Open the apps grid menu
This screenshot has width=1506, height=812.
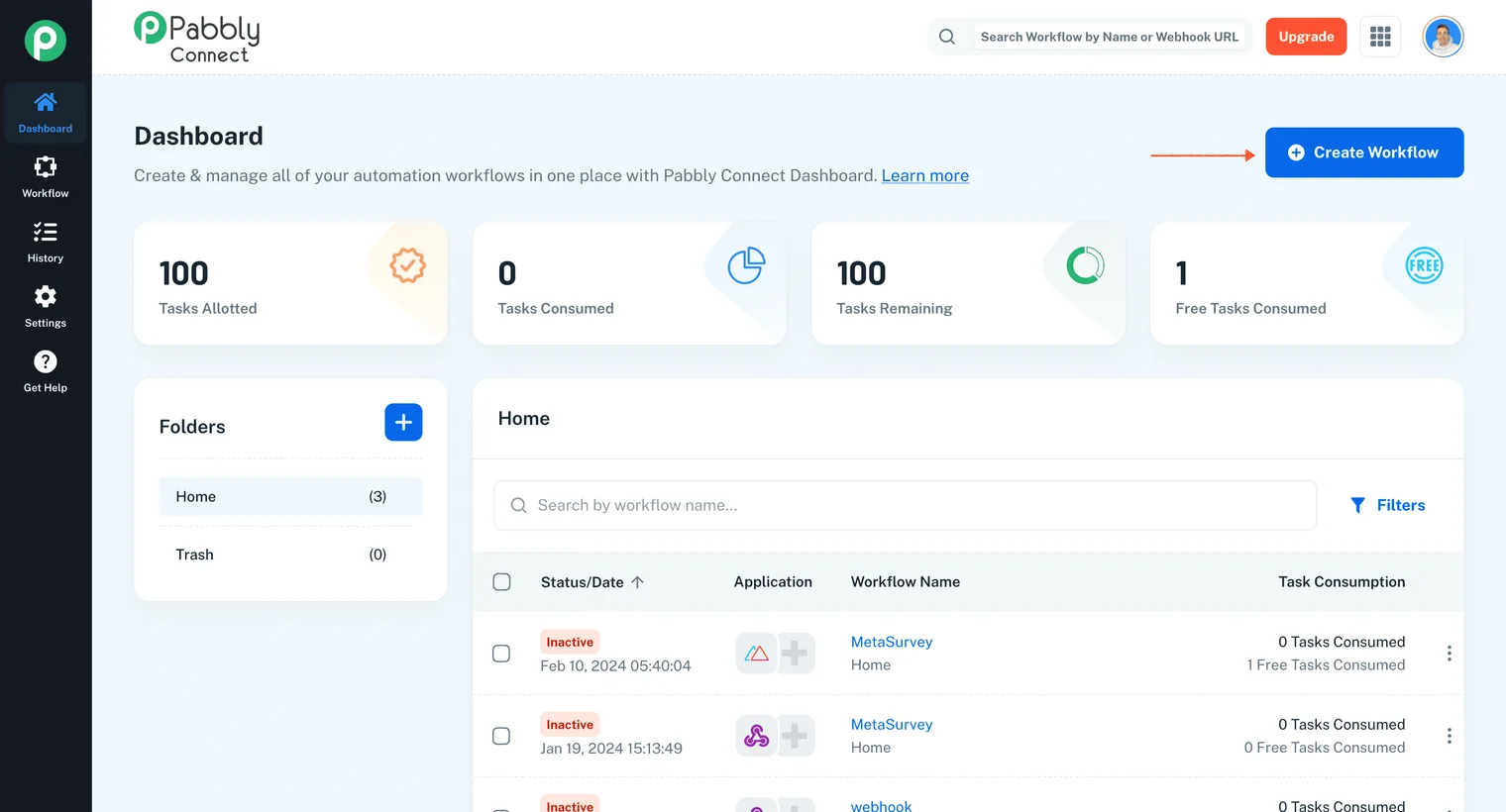pos(1380,37)
